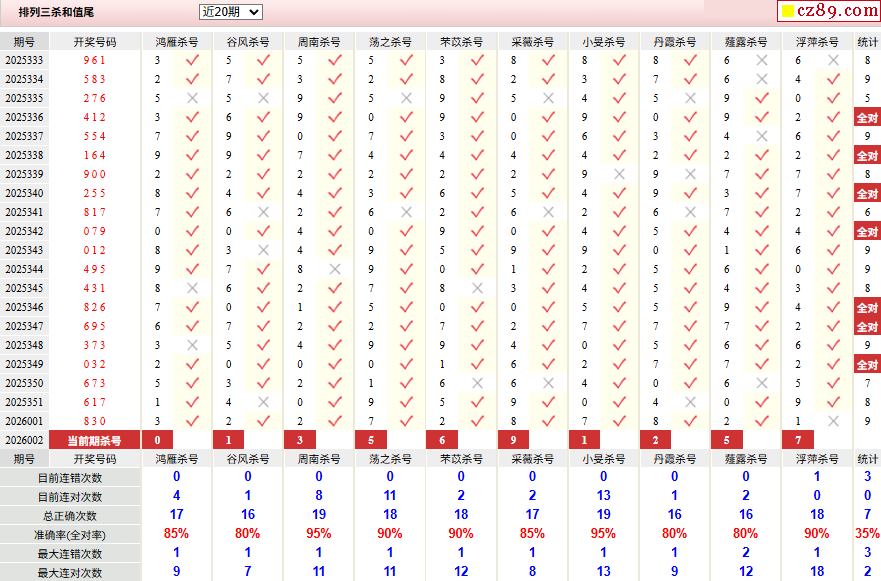Click the X mark for 芣苡杀号 in row 2025345
The width and height of the screenshot is (881, 581).
pyautogui.click(x=477, y=288)
